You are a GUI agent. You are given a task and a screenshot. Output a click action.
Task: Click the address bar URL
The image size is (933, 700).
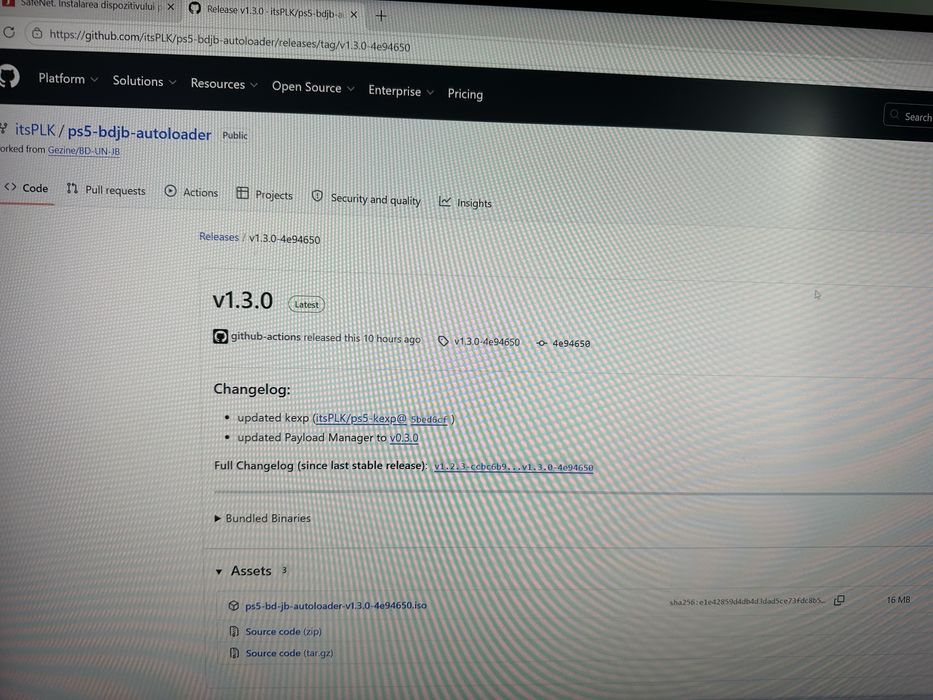(x=230, y=40)
